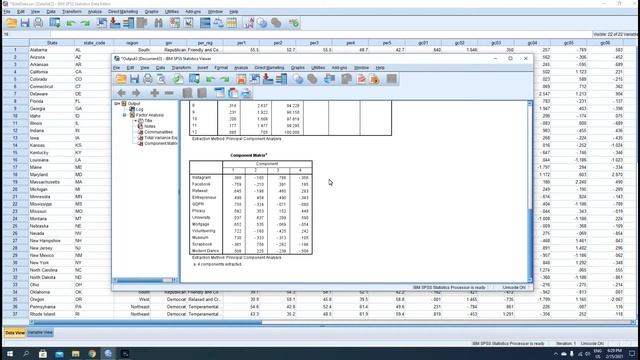The width and height of the screenshot is (640, 360).
Task: Undo in the Viewer toolbar
Action: click(x=210, y=79)
